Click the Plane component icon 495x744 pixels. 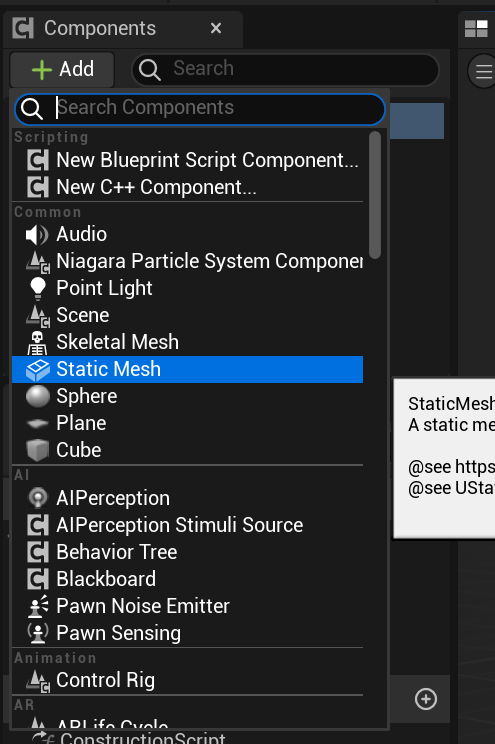click(37, 423)
